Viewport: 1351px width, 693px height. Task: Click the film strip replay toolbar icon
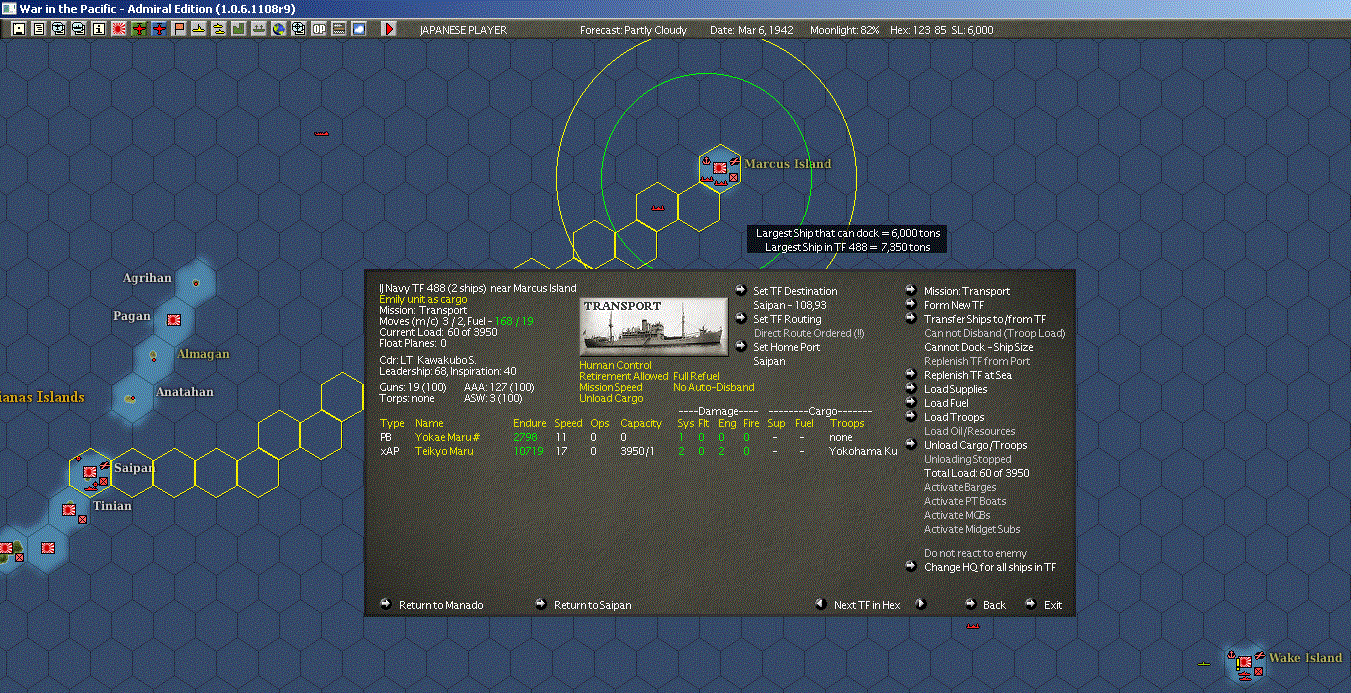coord(339,29)
